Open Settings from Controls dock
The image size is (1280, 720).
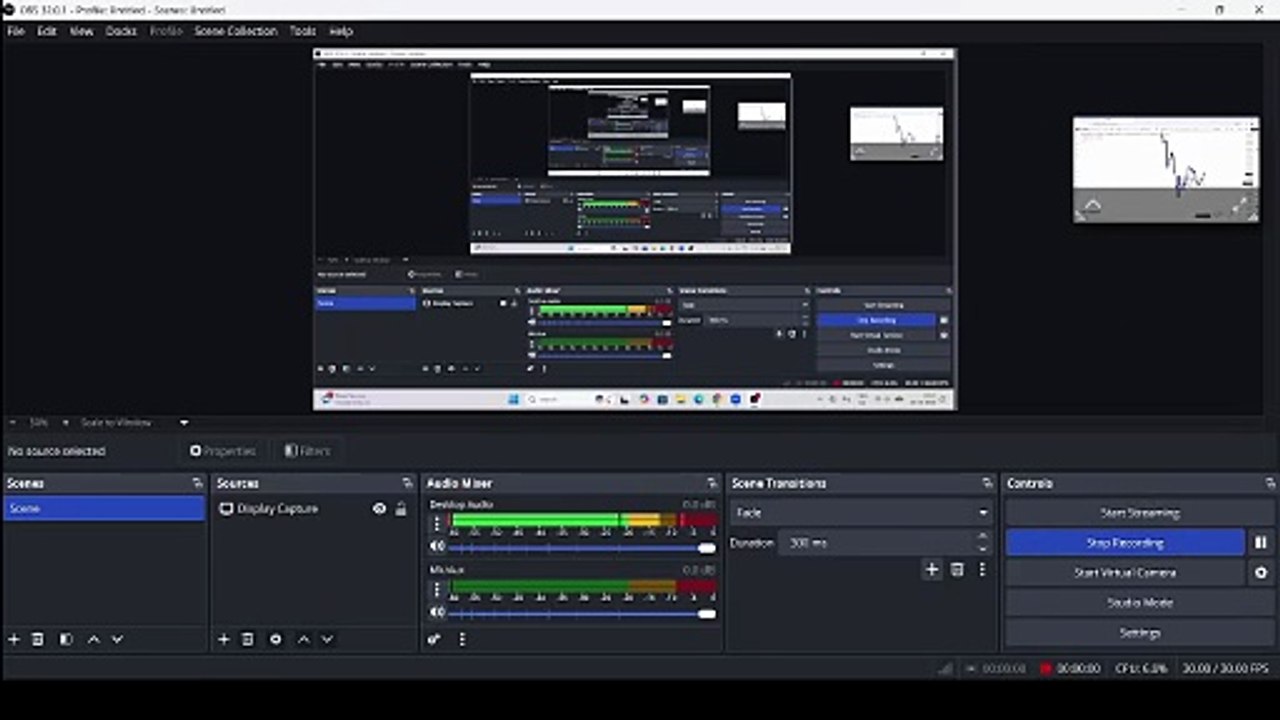click(1139, 633)
